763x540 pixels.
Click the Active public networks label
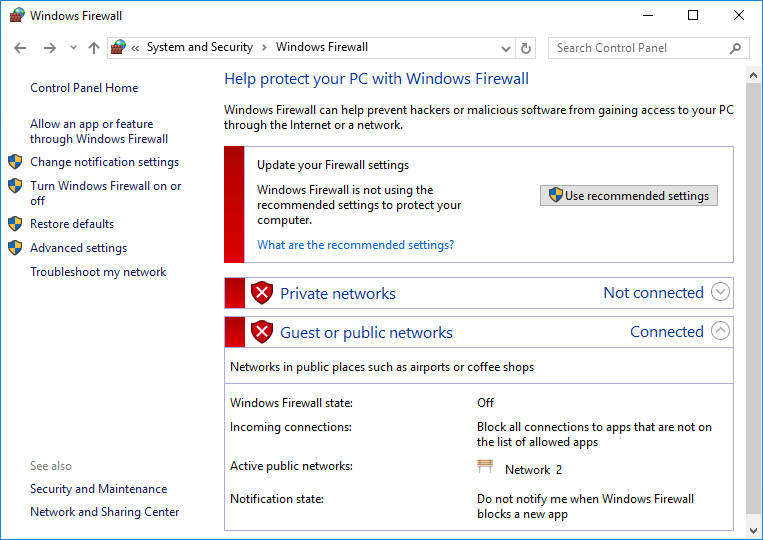(x=291, y=466)
